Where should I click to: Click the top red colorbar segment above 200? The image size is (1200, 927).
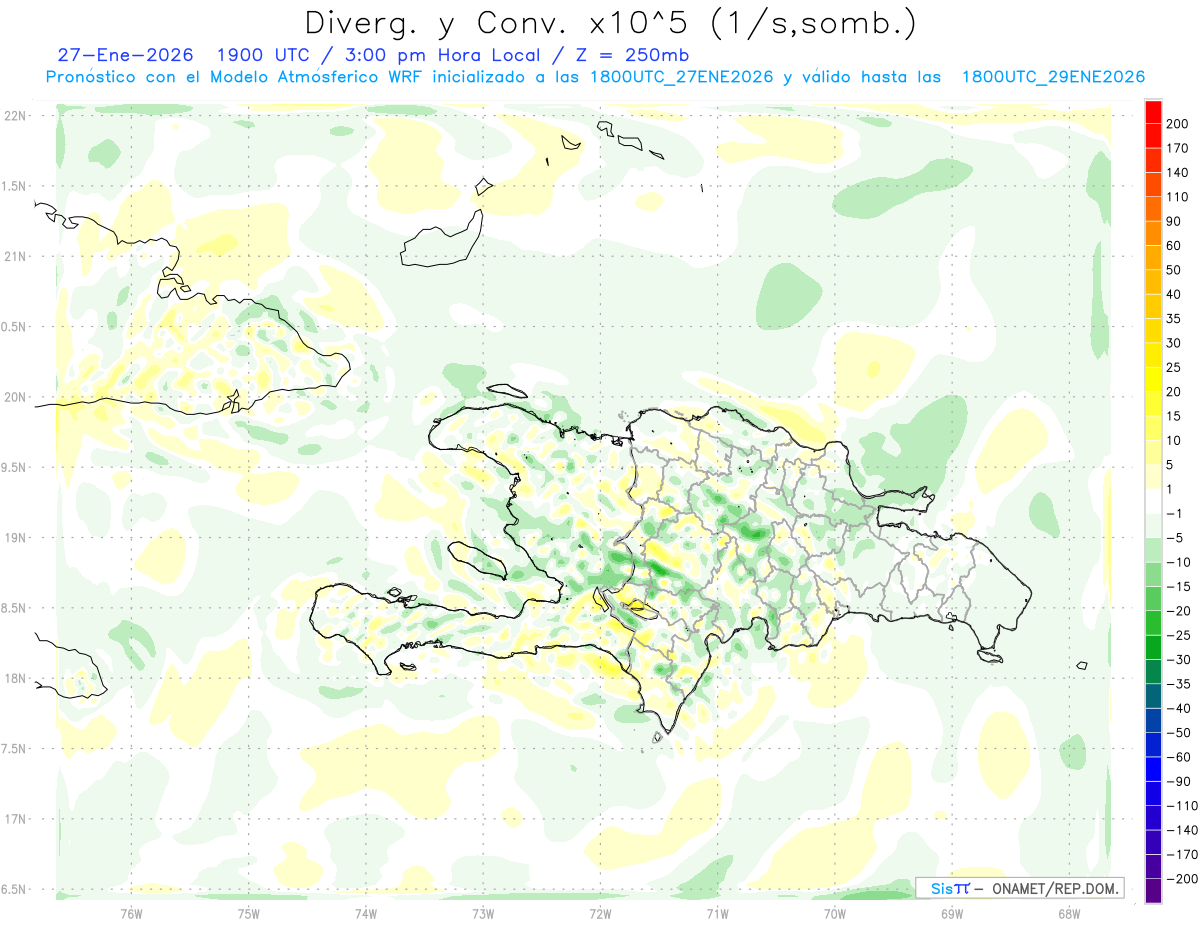1153,111
